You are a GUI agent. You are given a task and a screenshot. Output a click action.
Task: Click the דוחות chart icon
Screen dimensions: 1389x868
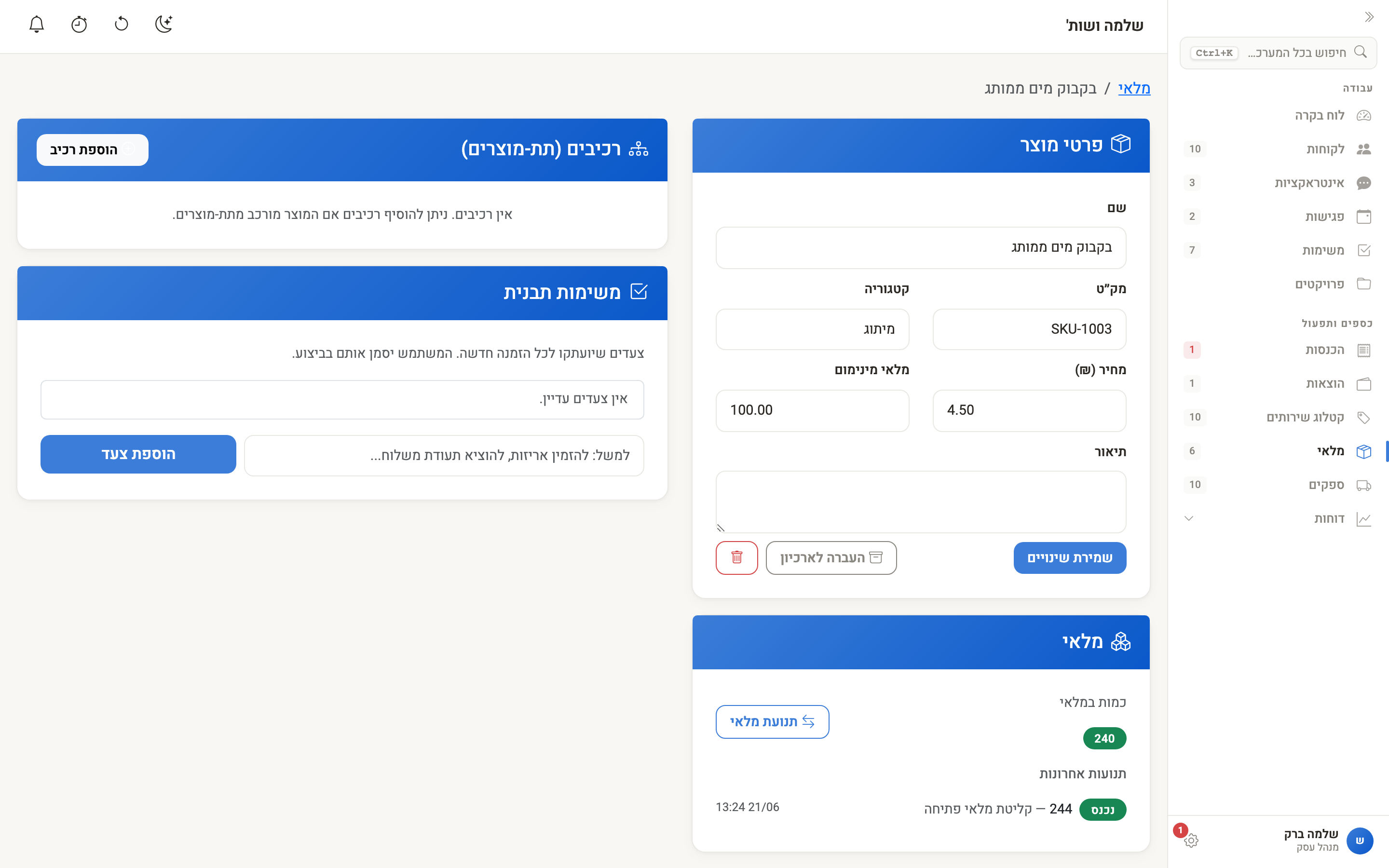pyautogui.click(x=1364, y=519)
